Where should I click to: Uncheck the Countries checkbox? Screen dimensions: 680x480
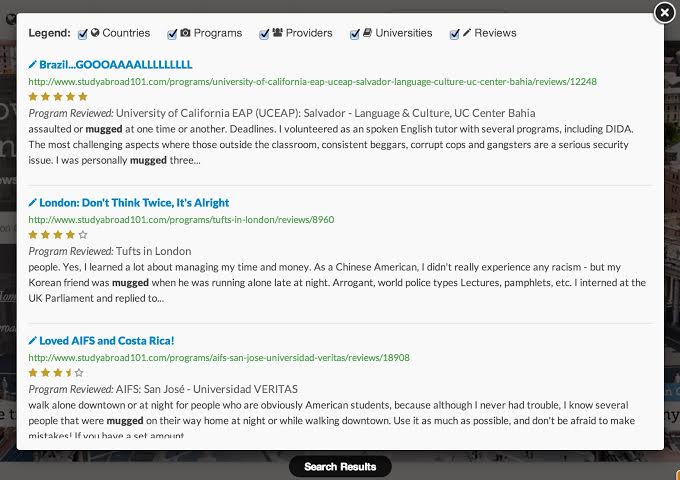pyautogui.click(x=82, y=34)
